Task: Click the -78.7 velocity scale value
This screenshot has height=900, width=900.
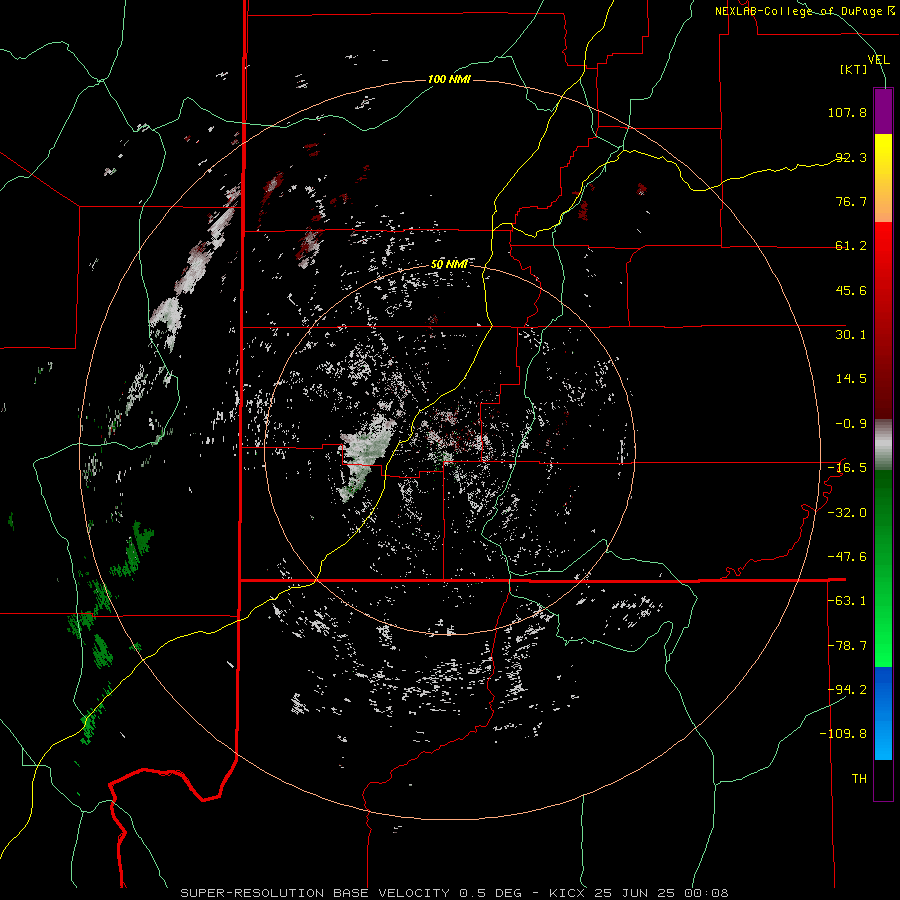Action: [847, 646]
